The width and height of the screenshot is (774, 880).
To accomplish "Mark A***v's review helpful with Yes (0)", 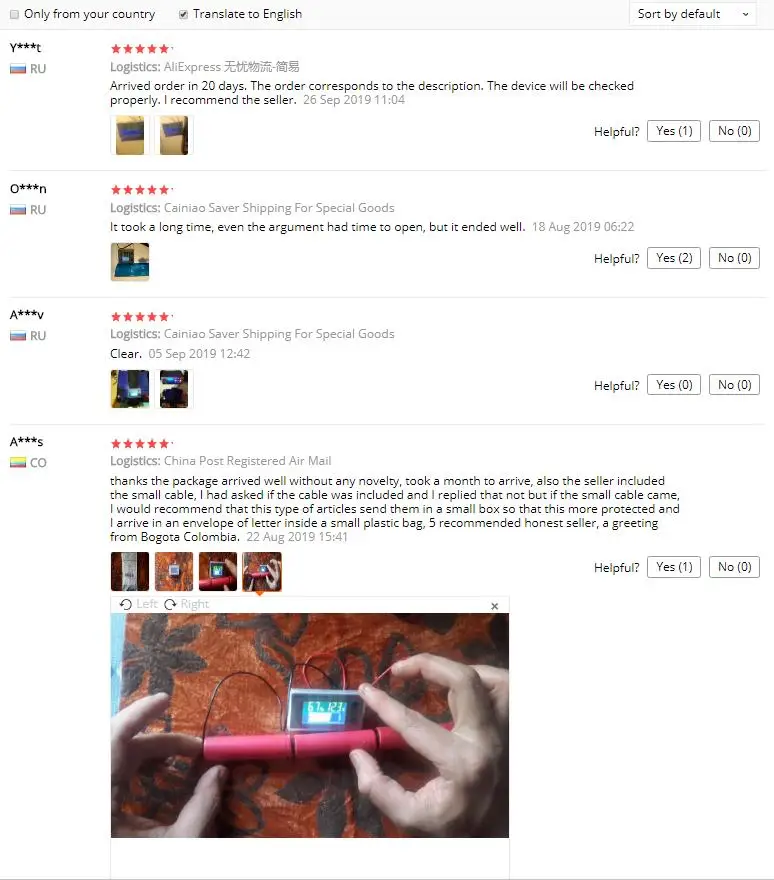I will [x=674, y=385].
